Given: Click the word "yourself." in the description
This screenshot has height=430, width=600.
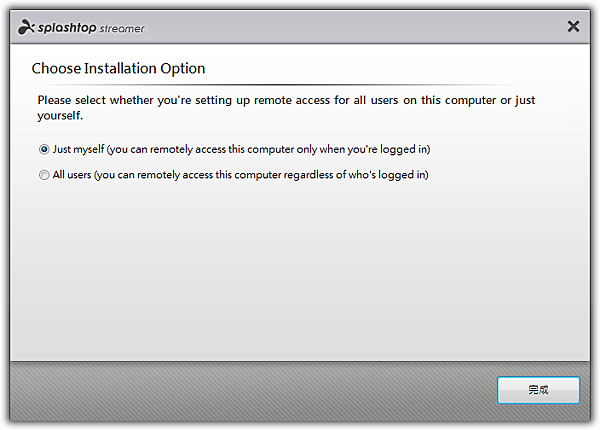Looking at the screenshot, I should coord(60,116).
